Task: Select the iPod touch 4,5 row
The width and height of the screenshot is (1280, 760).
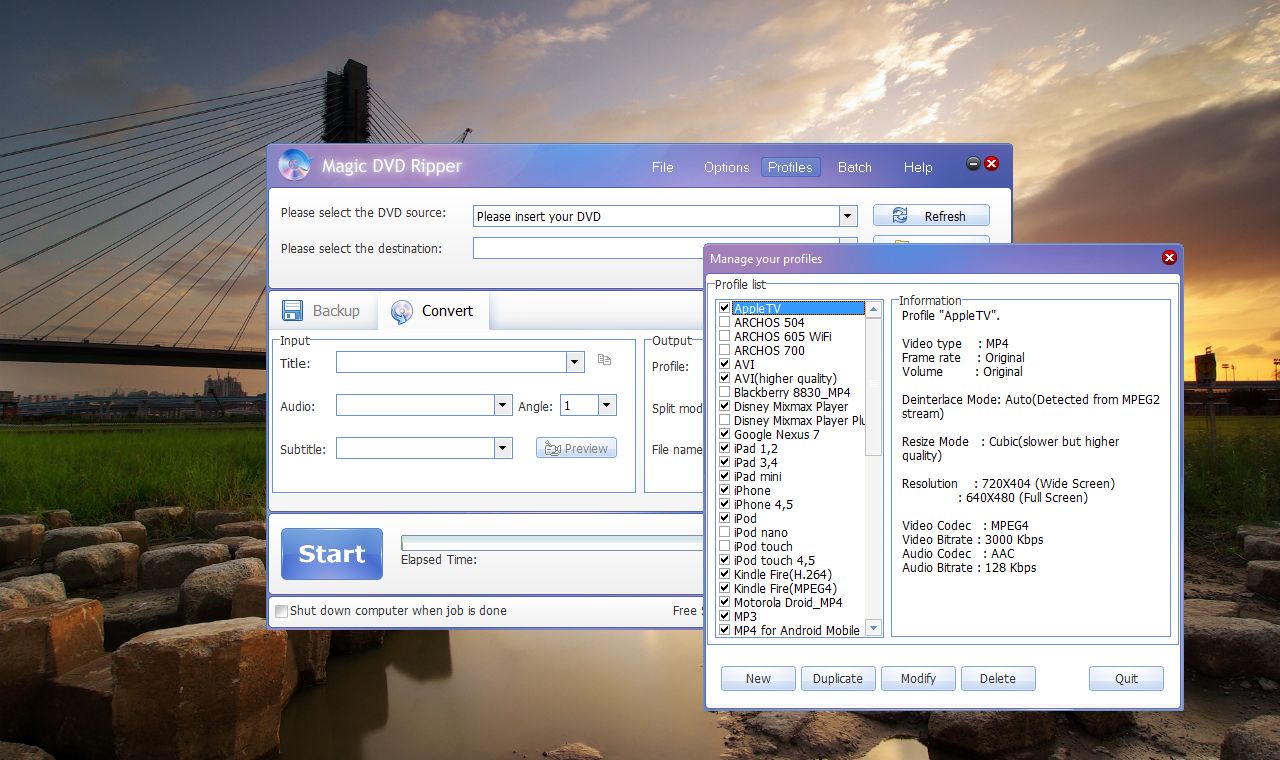Action: click(x=774, y=561)
